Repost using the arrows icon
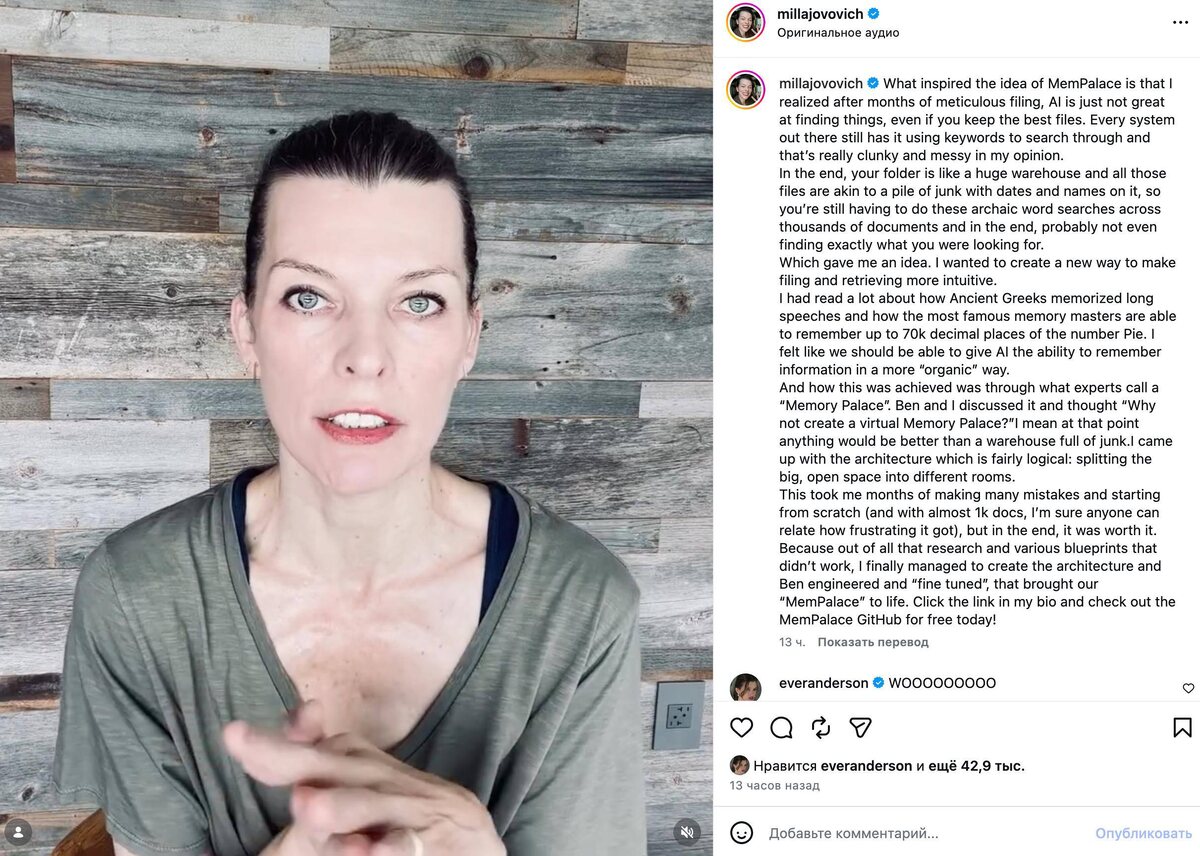The width and height of the screenshot is (1200, 856). click(821, 727)
